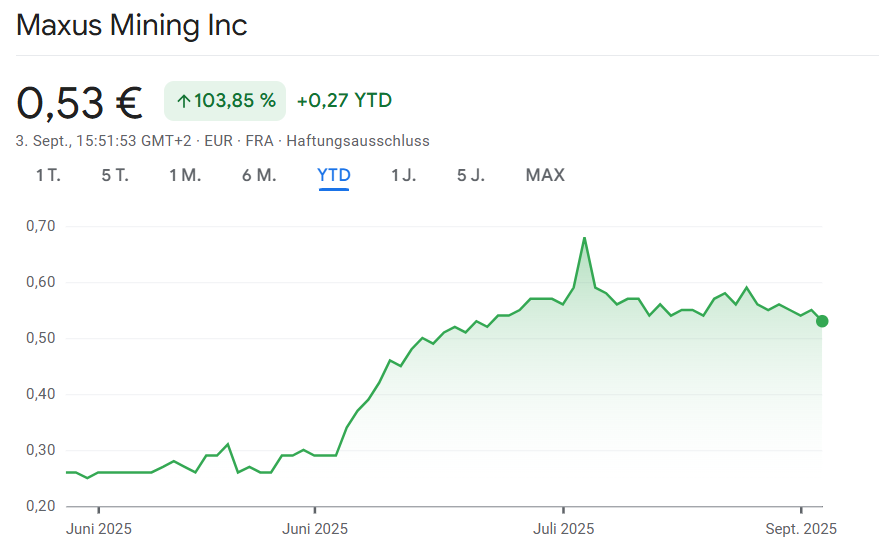Click the 0,30 y-axis label
This screenshot has width=879, height=550.
(x=41, y=450)
